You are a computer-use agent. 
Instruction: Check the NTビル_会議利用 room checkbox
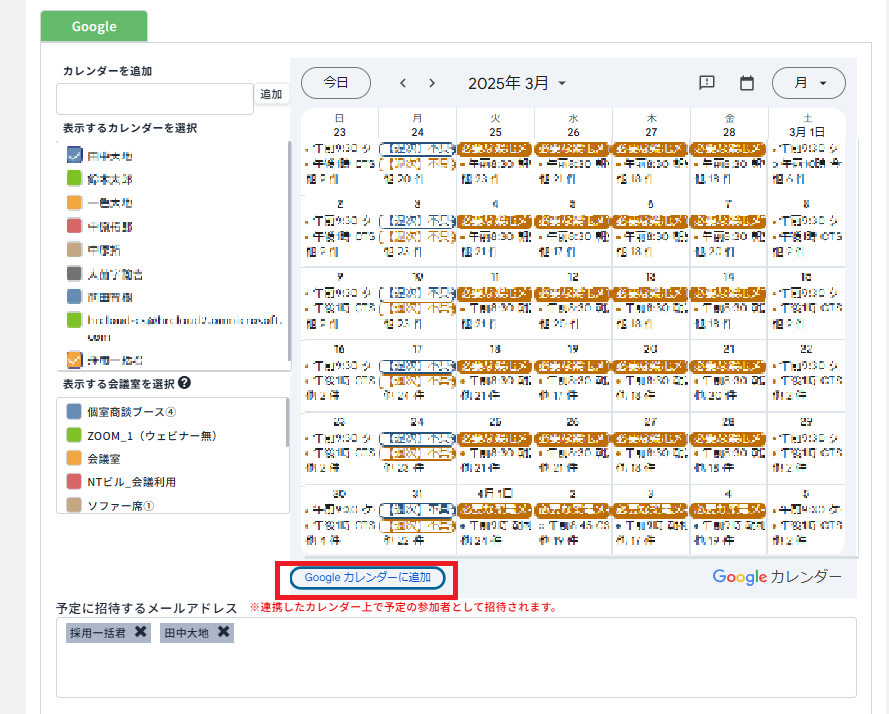74,482
